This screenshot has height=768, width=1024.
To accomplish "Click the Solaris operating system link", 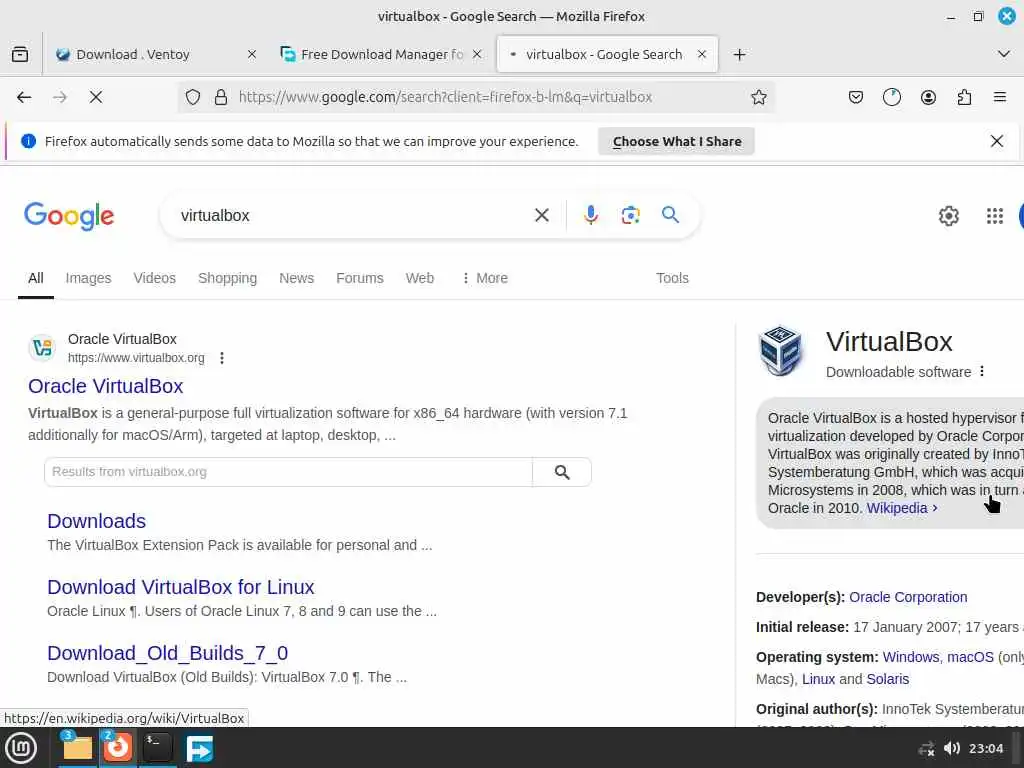I will (888, 679).
